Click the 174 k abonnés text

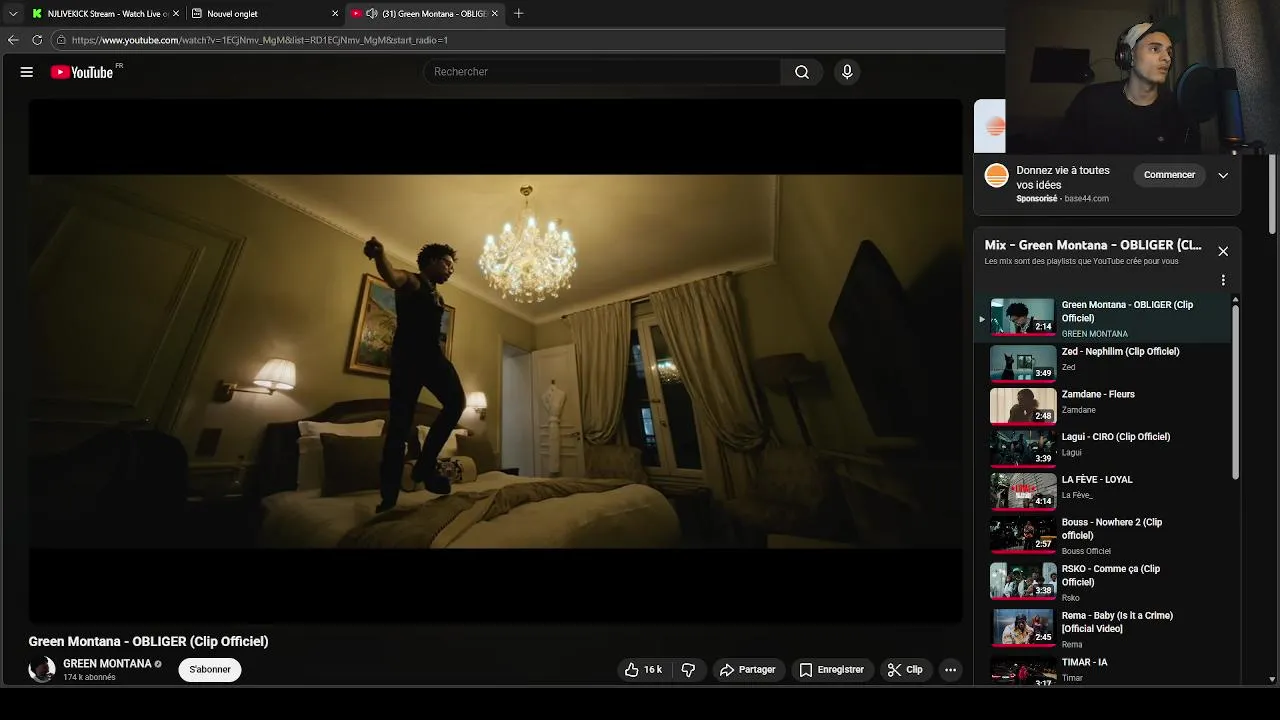[89, 678]
